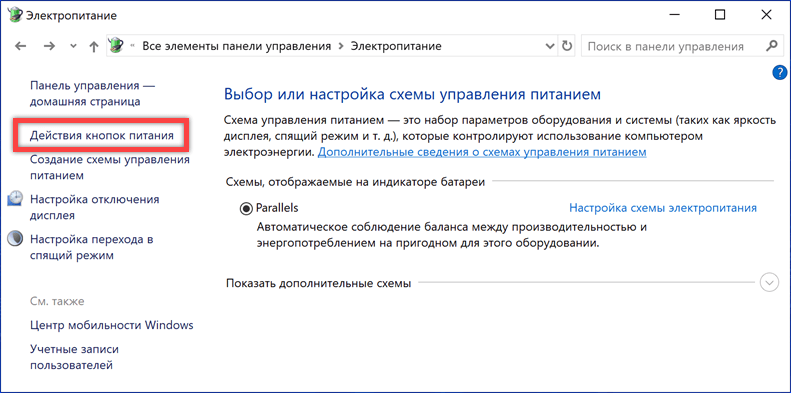
Task: Open 'Учетные записи пользователей' link
Action: [75, 357]
